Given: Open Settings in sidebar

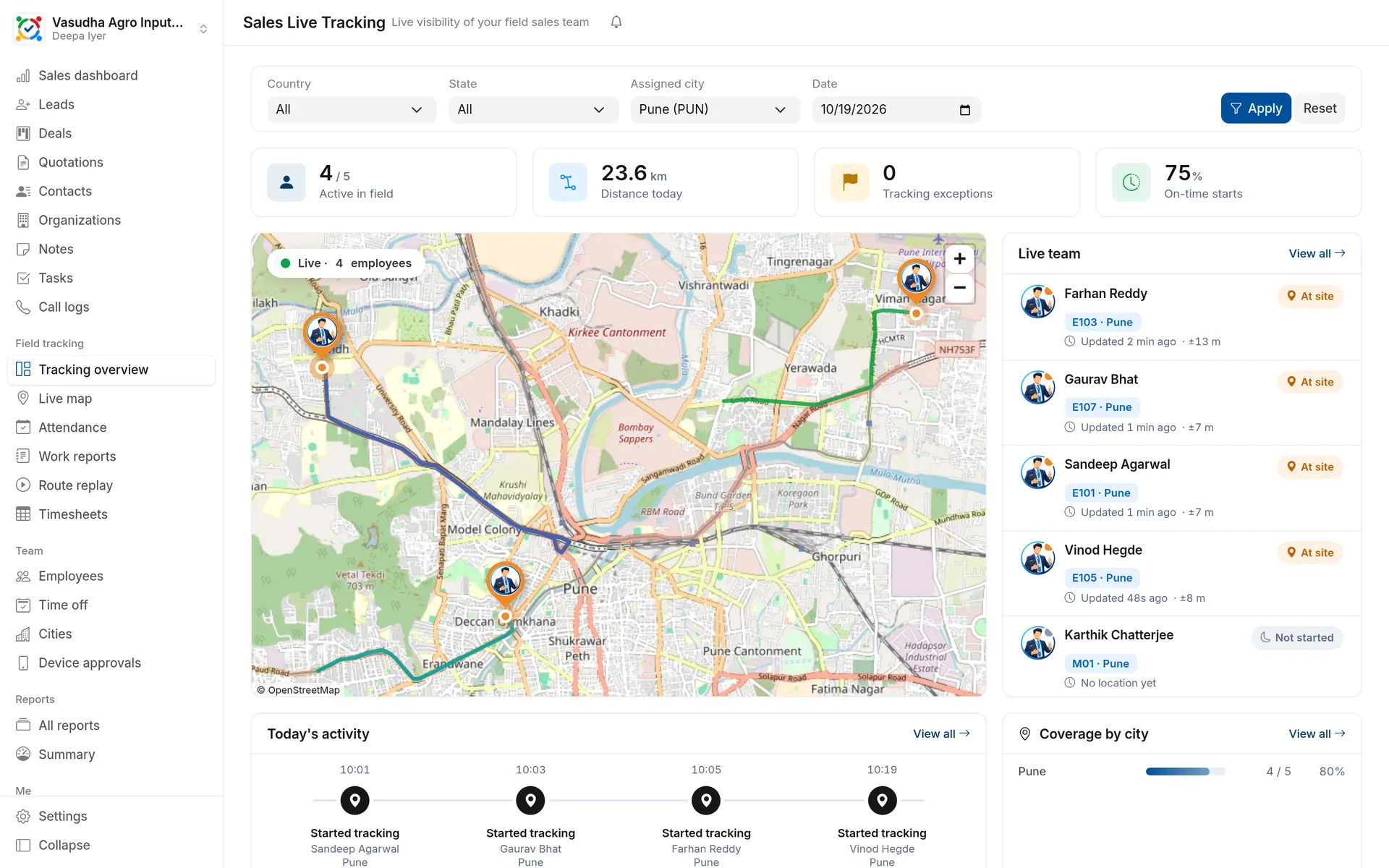Looking at the screenshot, I should [x=111, y=817].
